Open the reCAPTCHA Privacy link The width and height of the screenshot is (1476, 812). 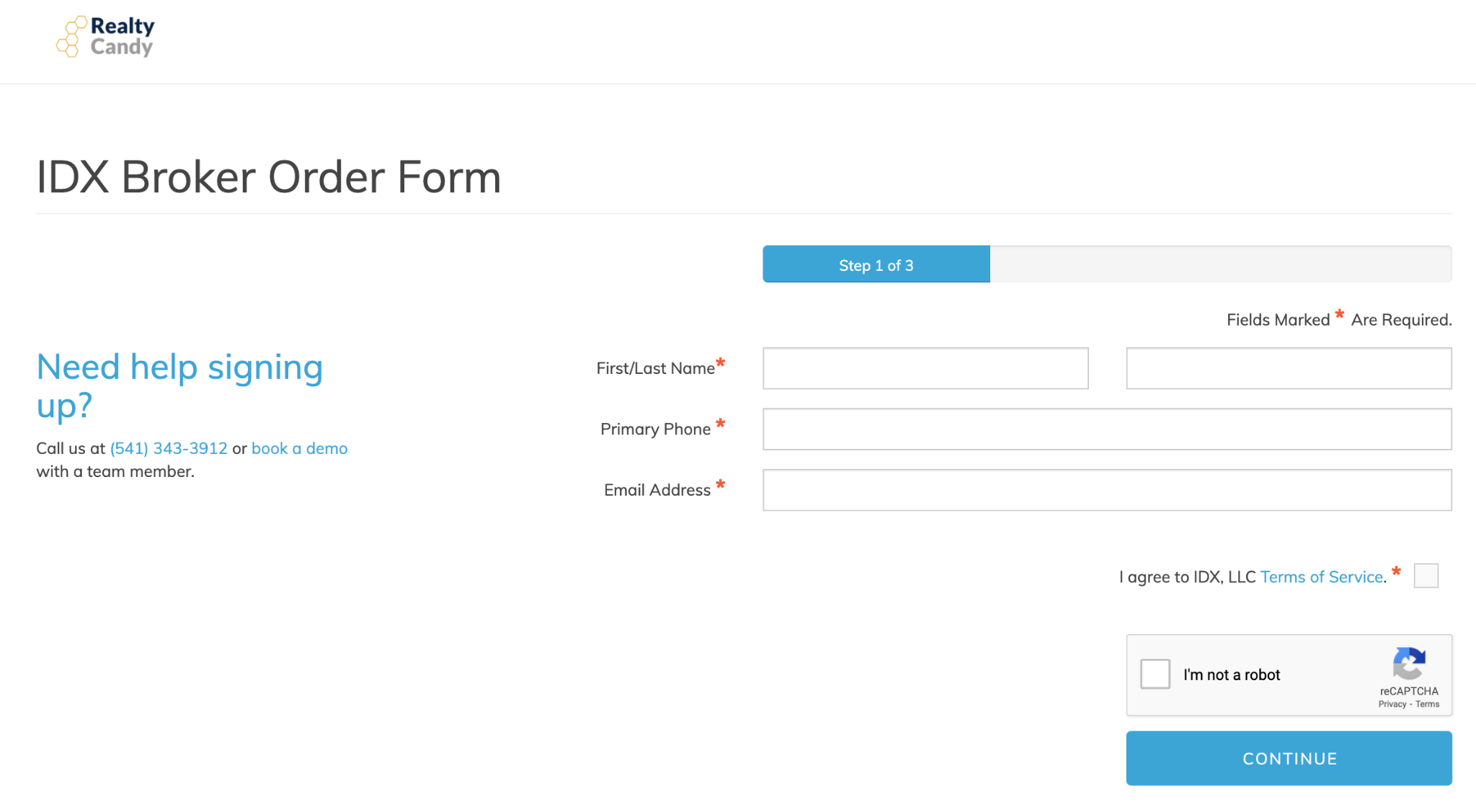[x=1392, y=705]
